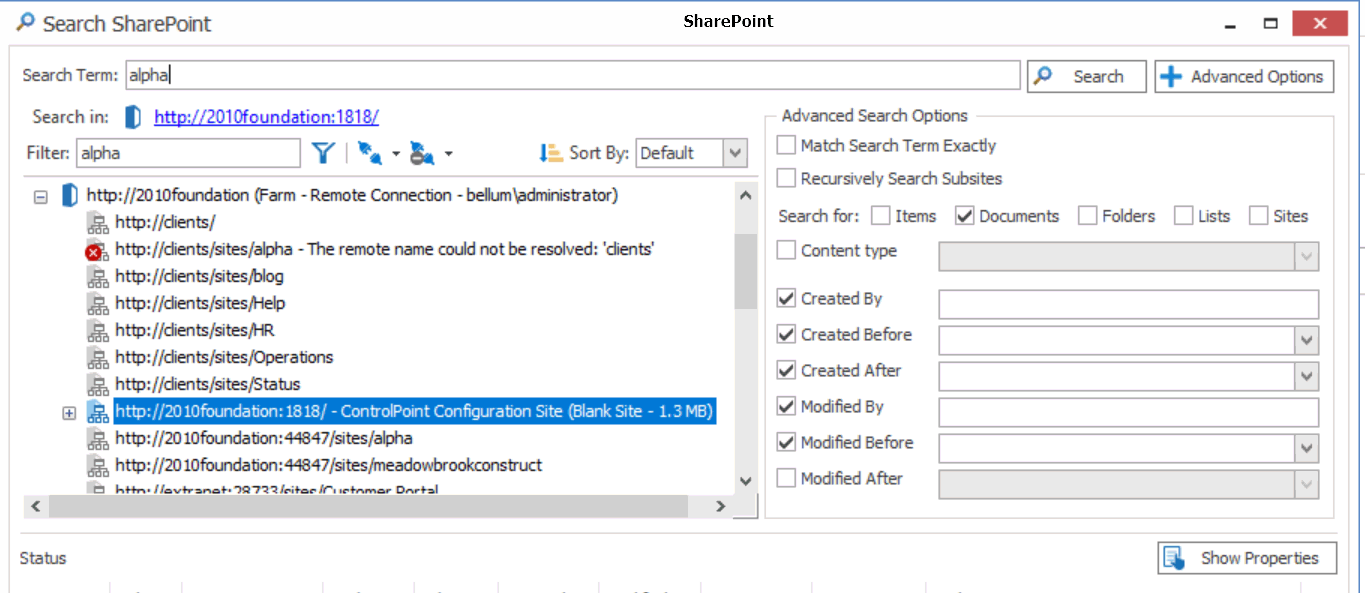Click into the Created By text field
This screenshot has height=593, width=1365.
pos(1128,304)
